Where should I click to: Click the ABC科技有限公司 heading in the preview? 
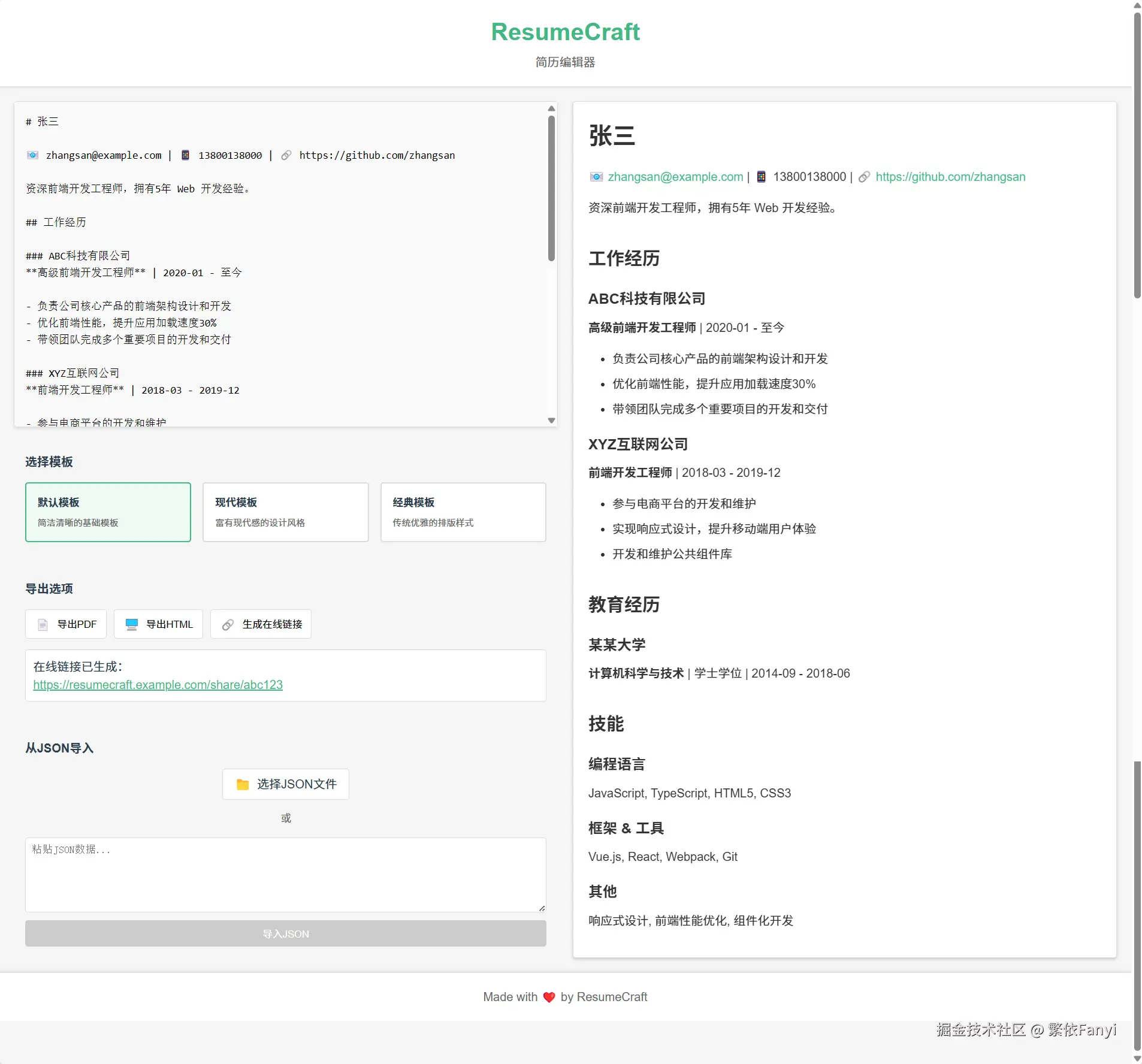646,299
